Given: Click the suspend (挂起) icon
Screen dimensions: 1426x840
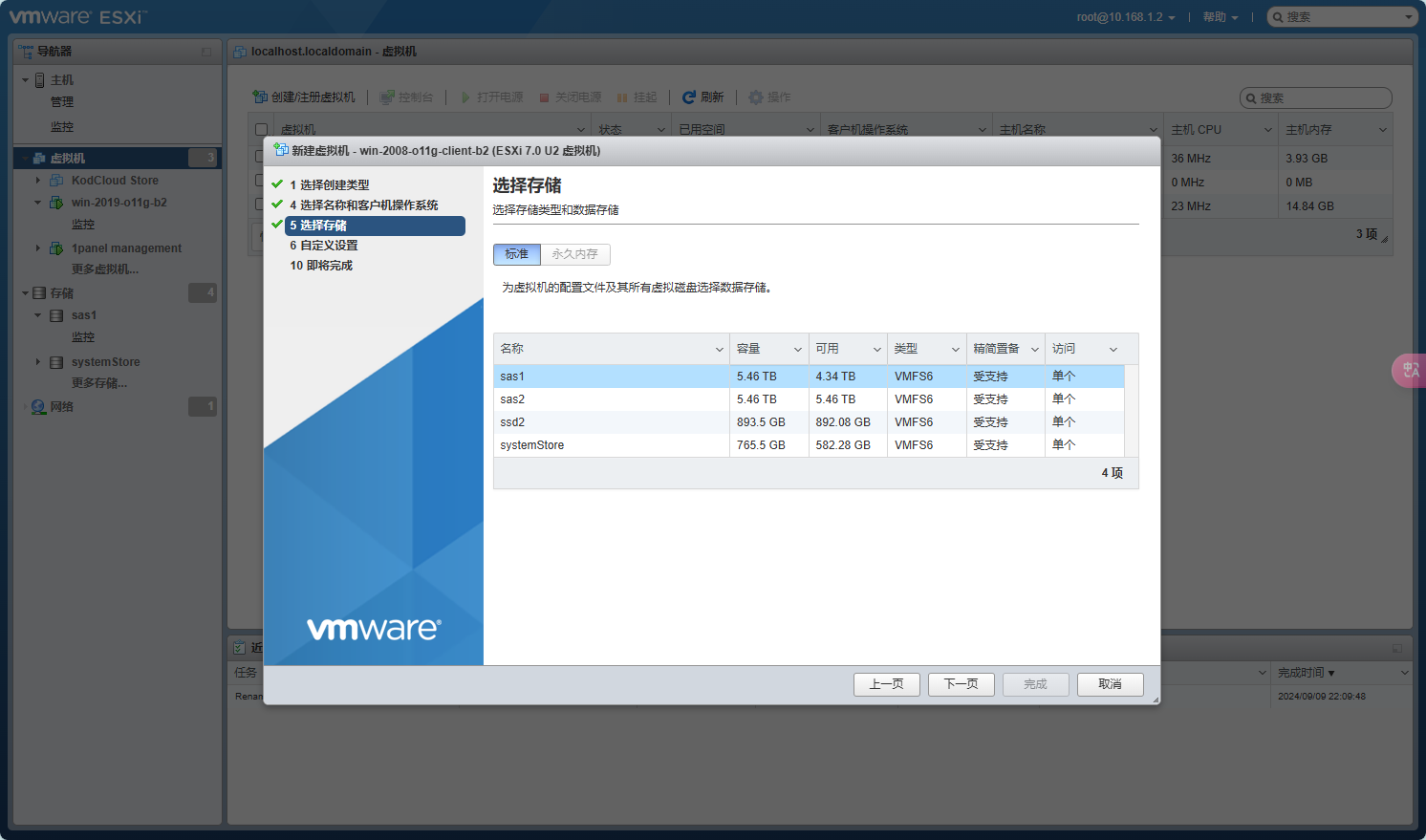Looking at the screenshot, I should coord(622,97).
